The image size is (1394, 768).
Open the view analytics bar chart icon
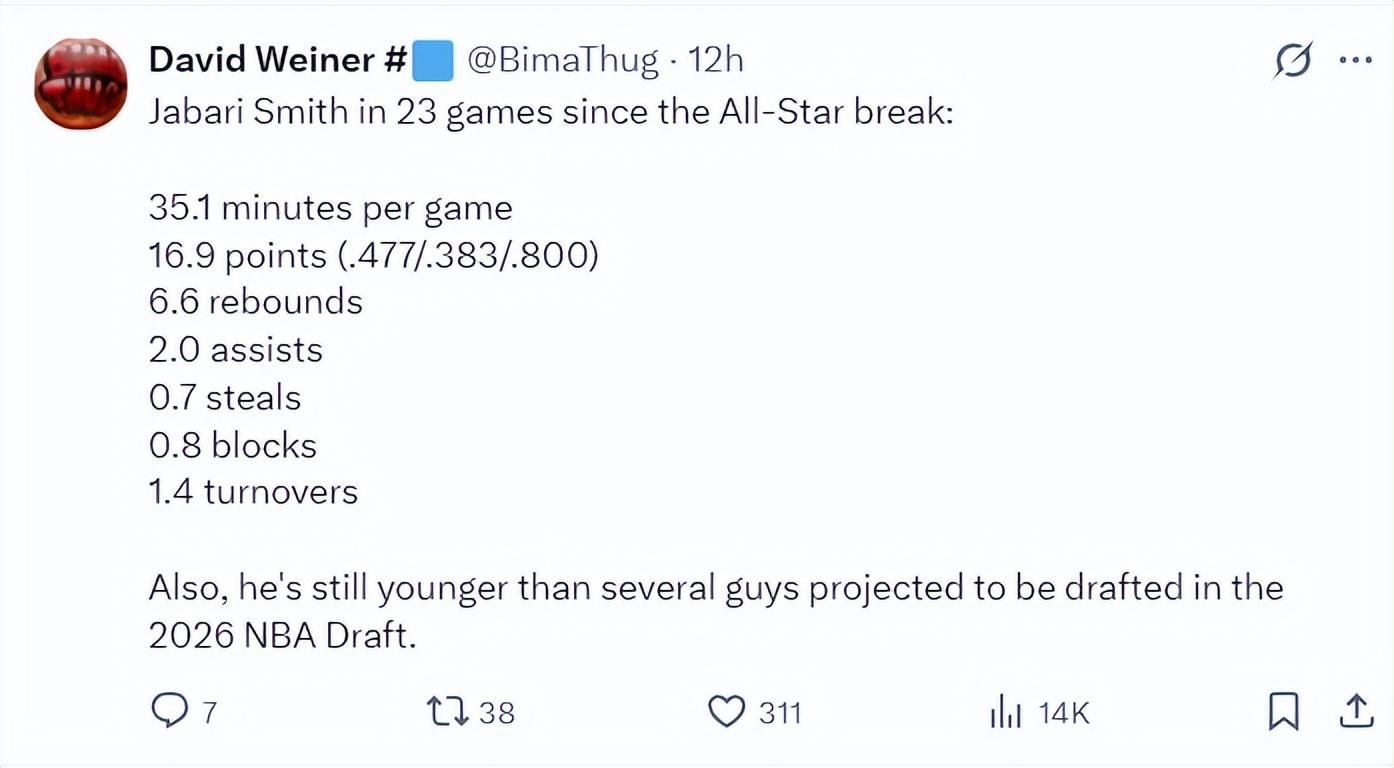[1005, 713]
